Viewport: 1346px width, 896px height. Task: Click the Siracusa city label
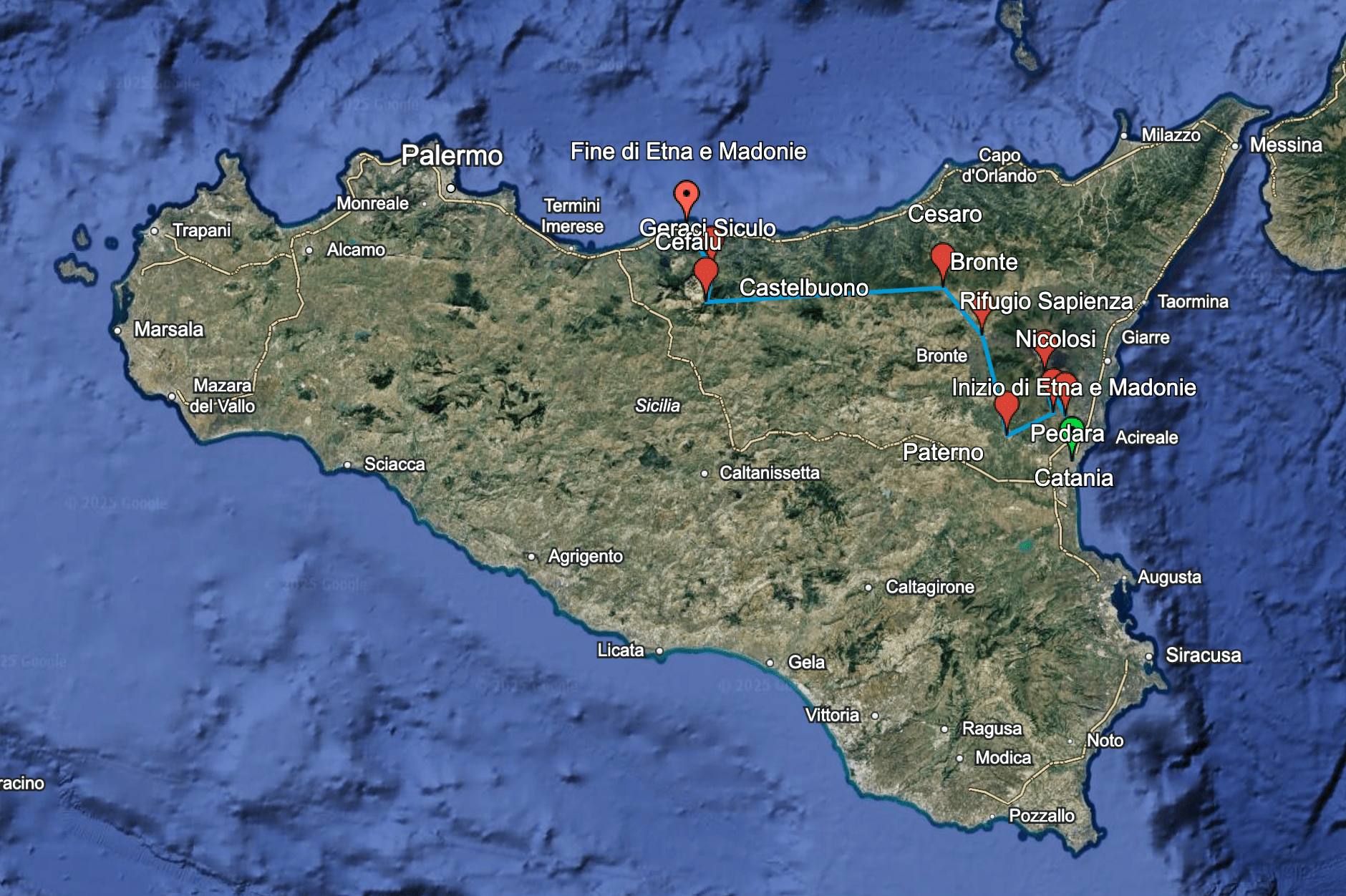[1203, 656]
